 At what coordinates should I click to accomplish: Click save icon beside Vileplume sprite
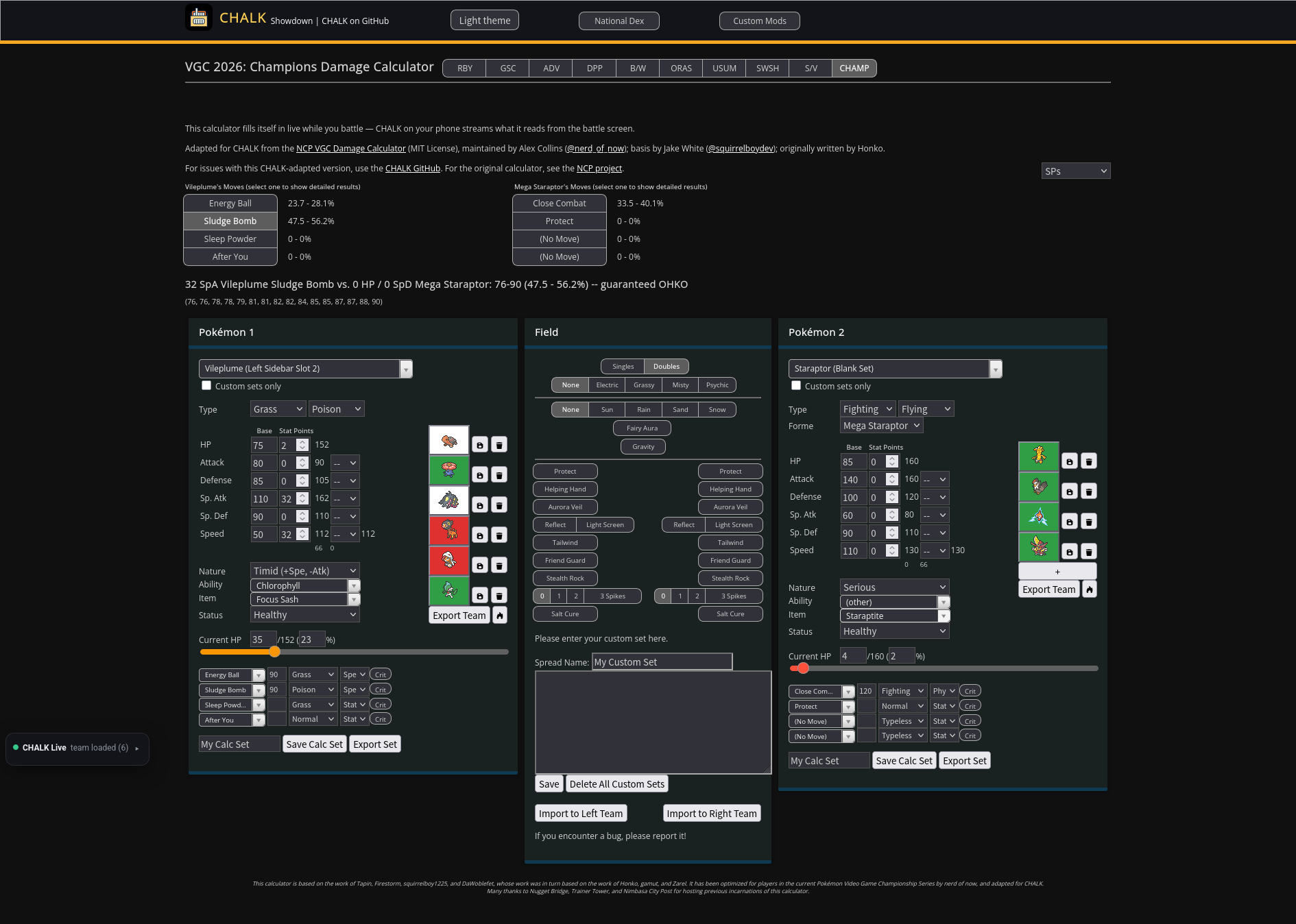[480, 475]
